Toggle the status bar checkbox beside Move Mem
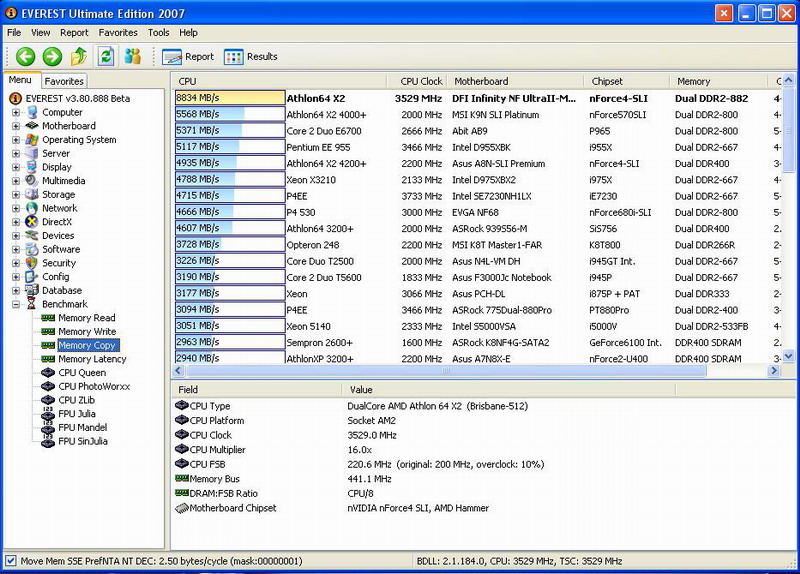 click(11, 561)
